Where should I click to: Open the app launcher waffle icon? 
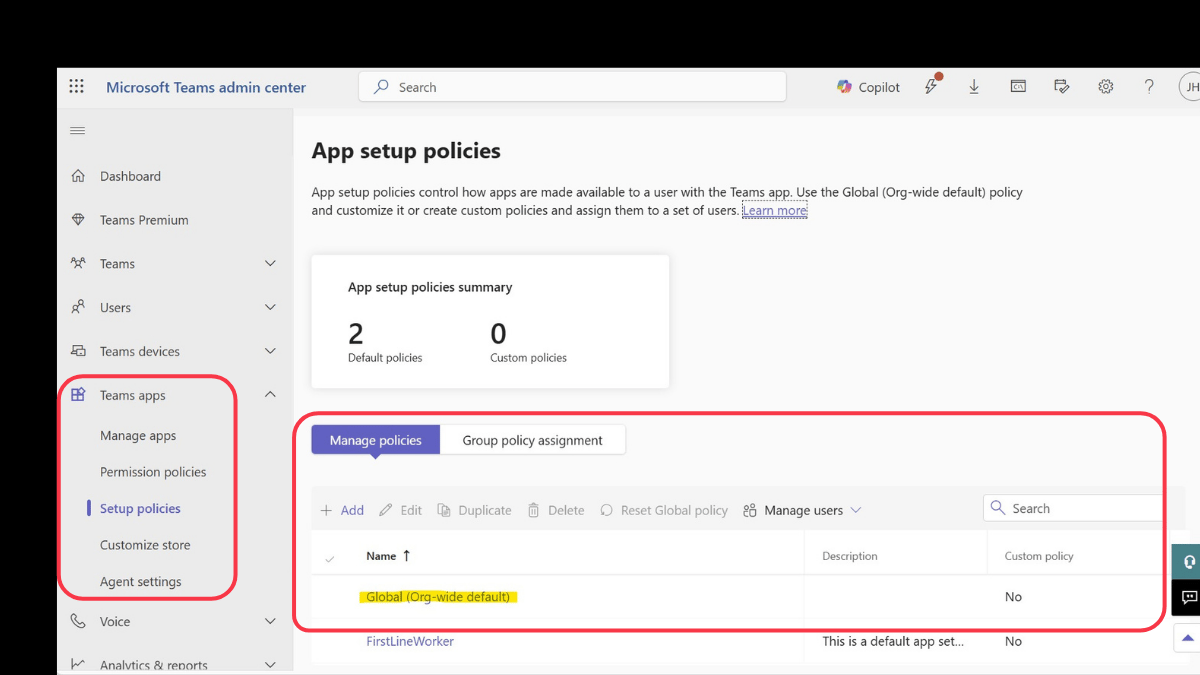tap(77, 87)
